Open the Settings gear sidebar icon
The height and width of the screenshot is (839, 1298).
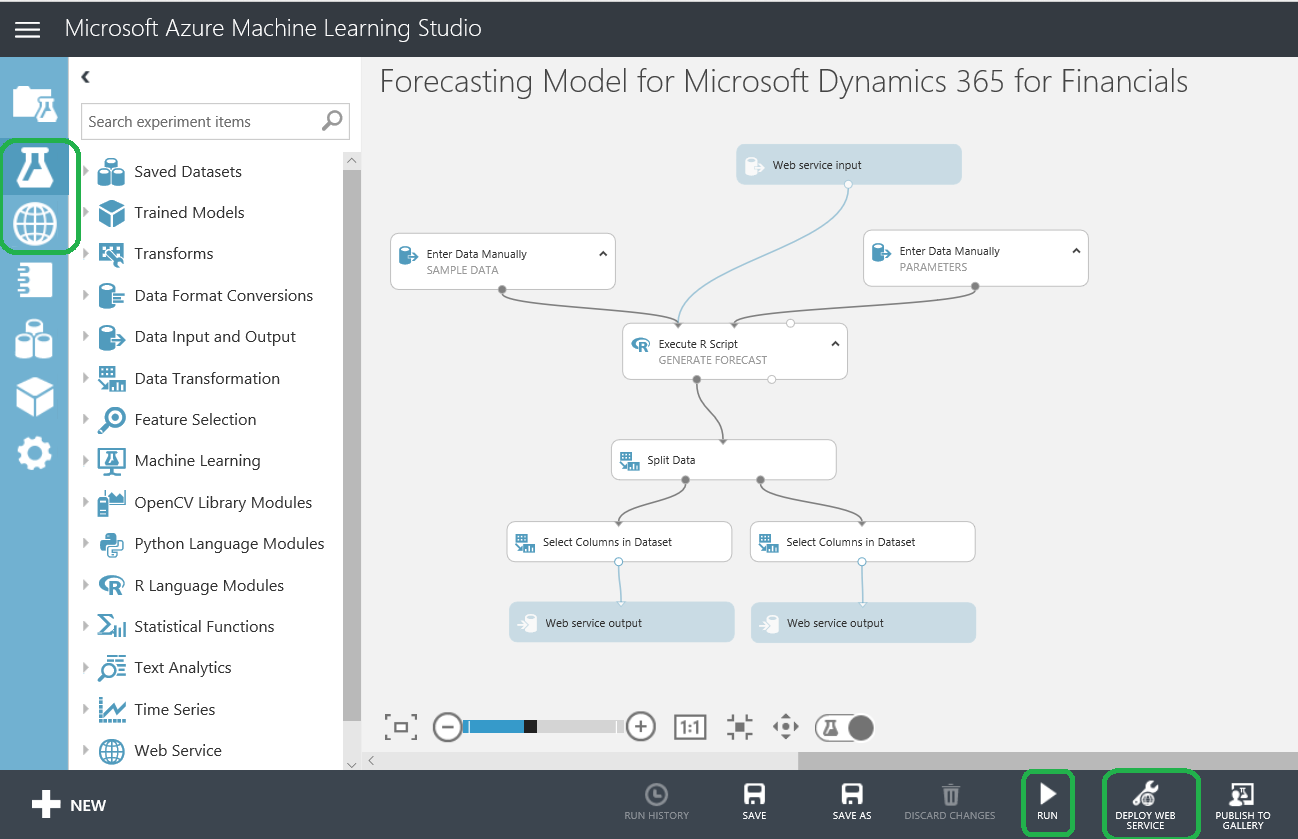(34, 454)
